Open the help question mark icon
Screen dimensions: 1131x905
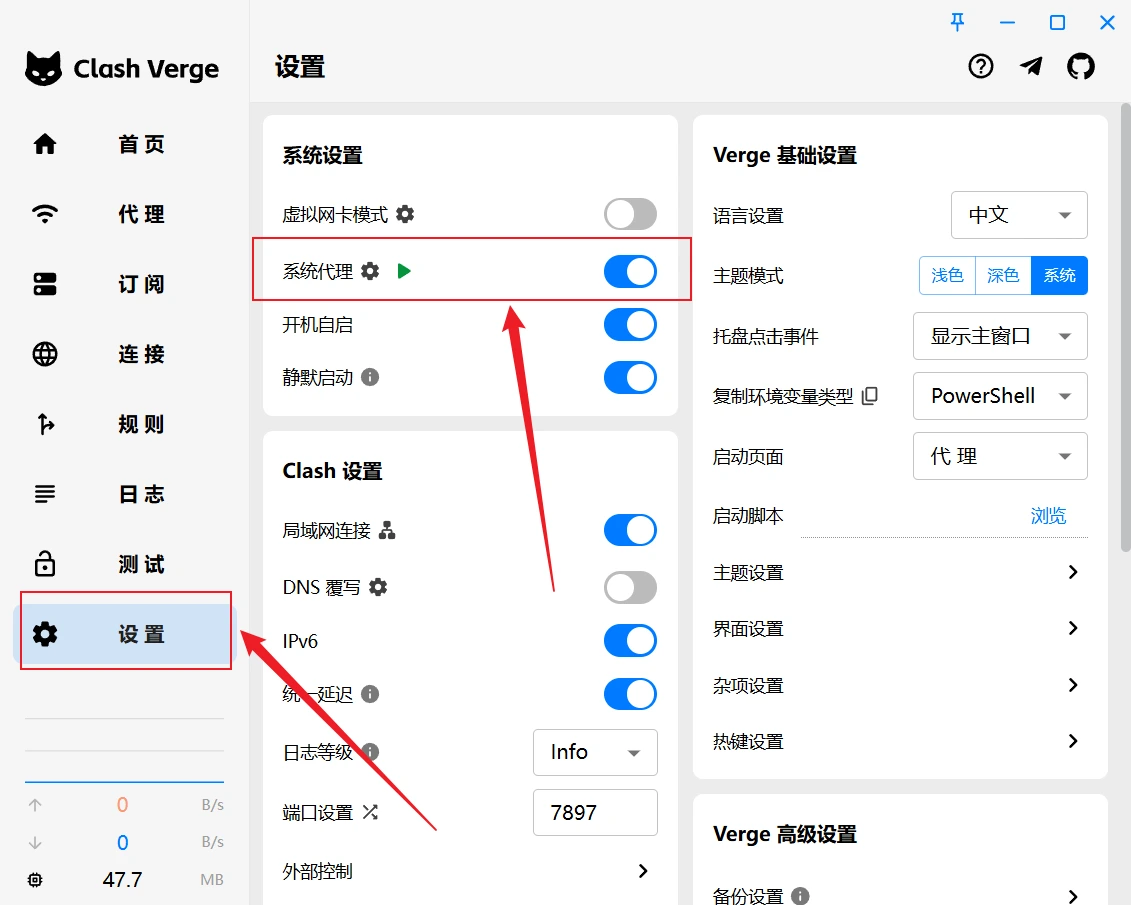(x=980, y=66)
